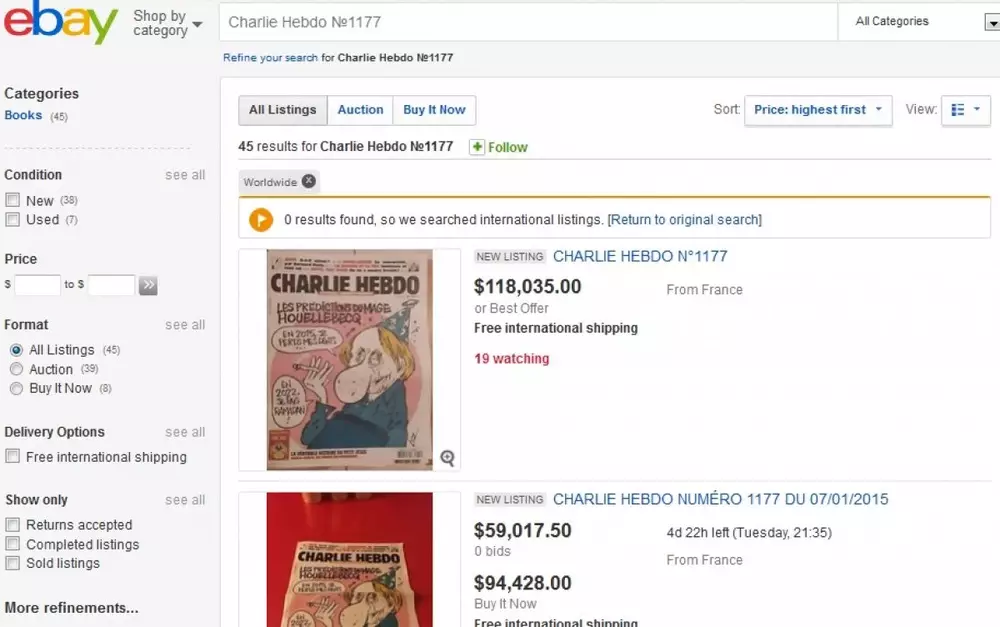Screen dimensions: 1000x627
Task: Remove the Worldwide filter tag
Action: pyautogui.click(x=309, y=181)
